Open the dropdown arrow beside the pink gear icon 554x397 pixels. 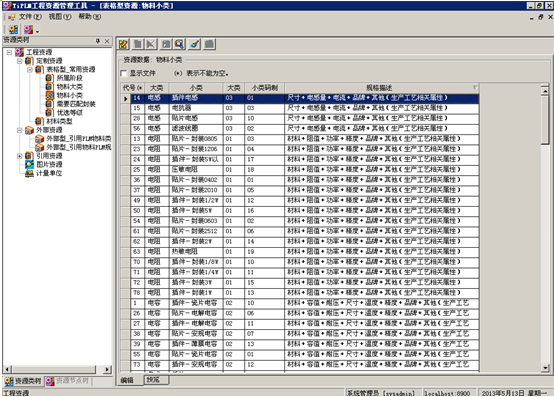tap(37, 31)
